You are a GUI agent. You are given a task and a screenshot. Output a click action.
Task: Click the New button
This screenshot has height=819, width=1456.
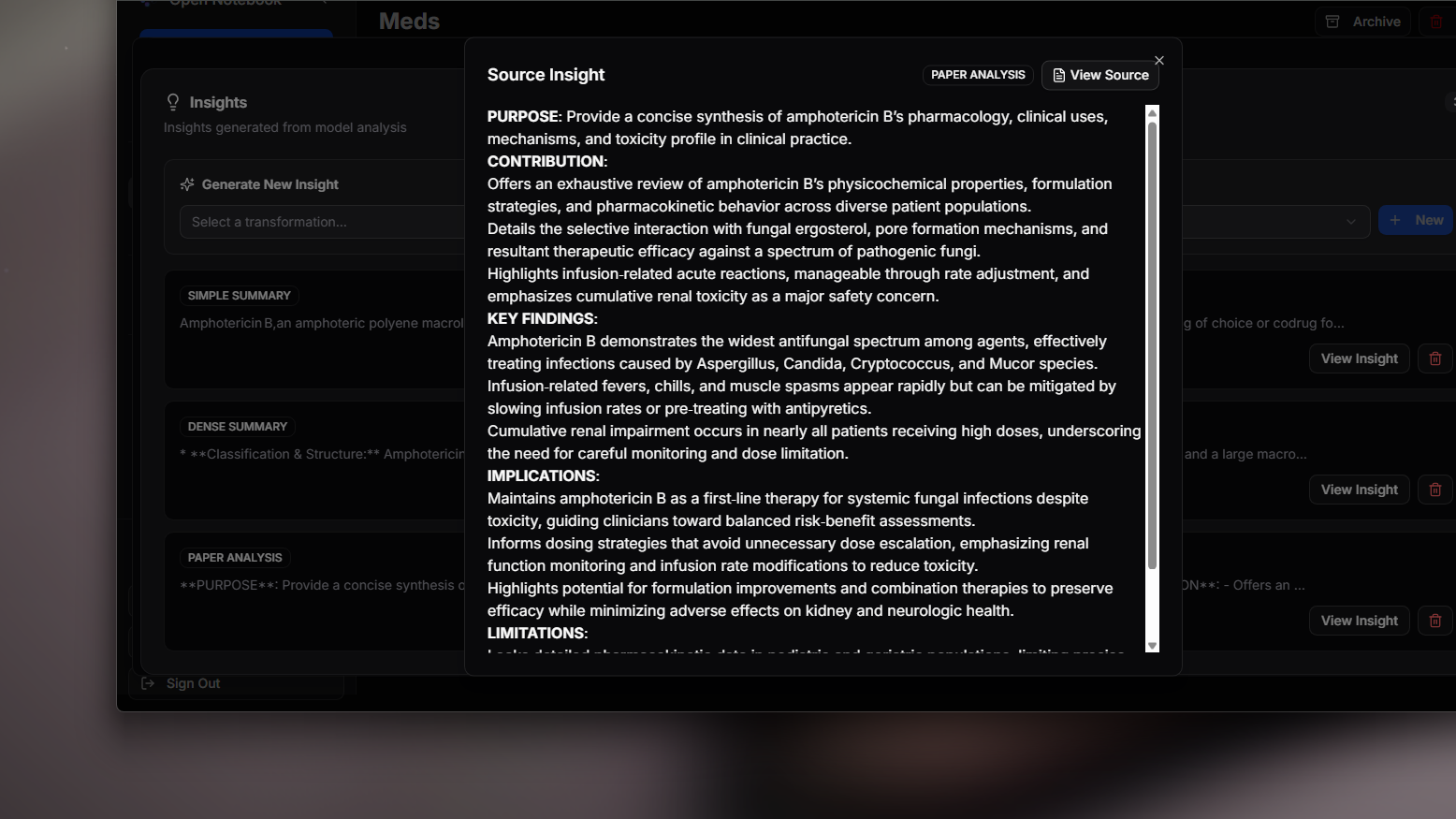tap(1417, 220)
